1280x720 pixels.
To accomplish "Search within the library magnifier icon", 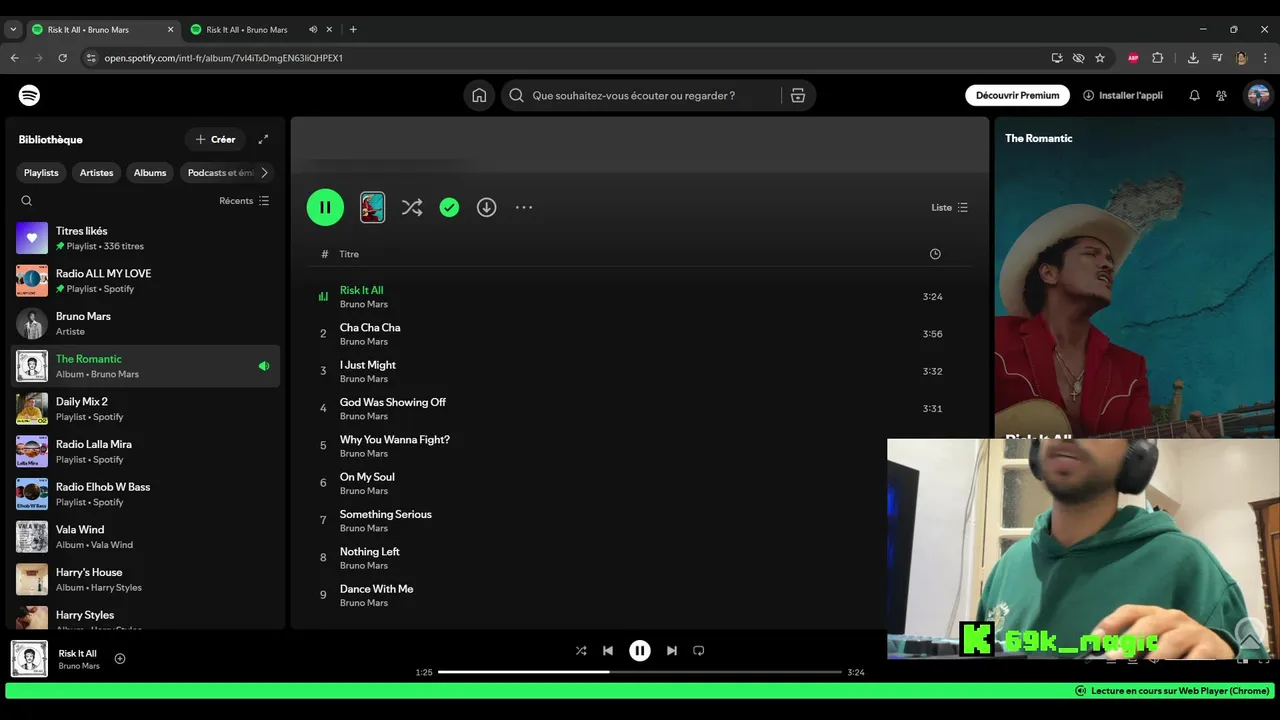I will [x=27, y=201].
